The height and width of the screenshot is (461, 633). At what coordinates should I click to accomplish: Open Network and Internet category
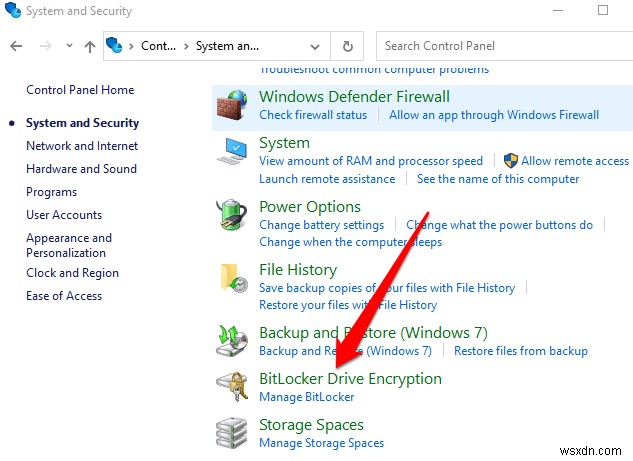[x=82, y=146]
